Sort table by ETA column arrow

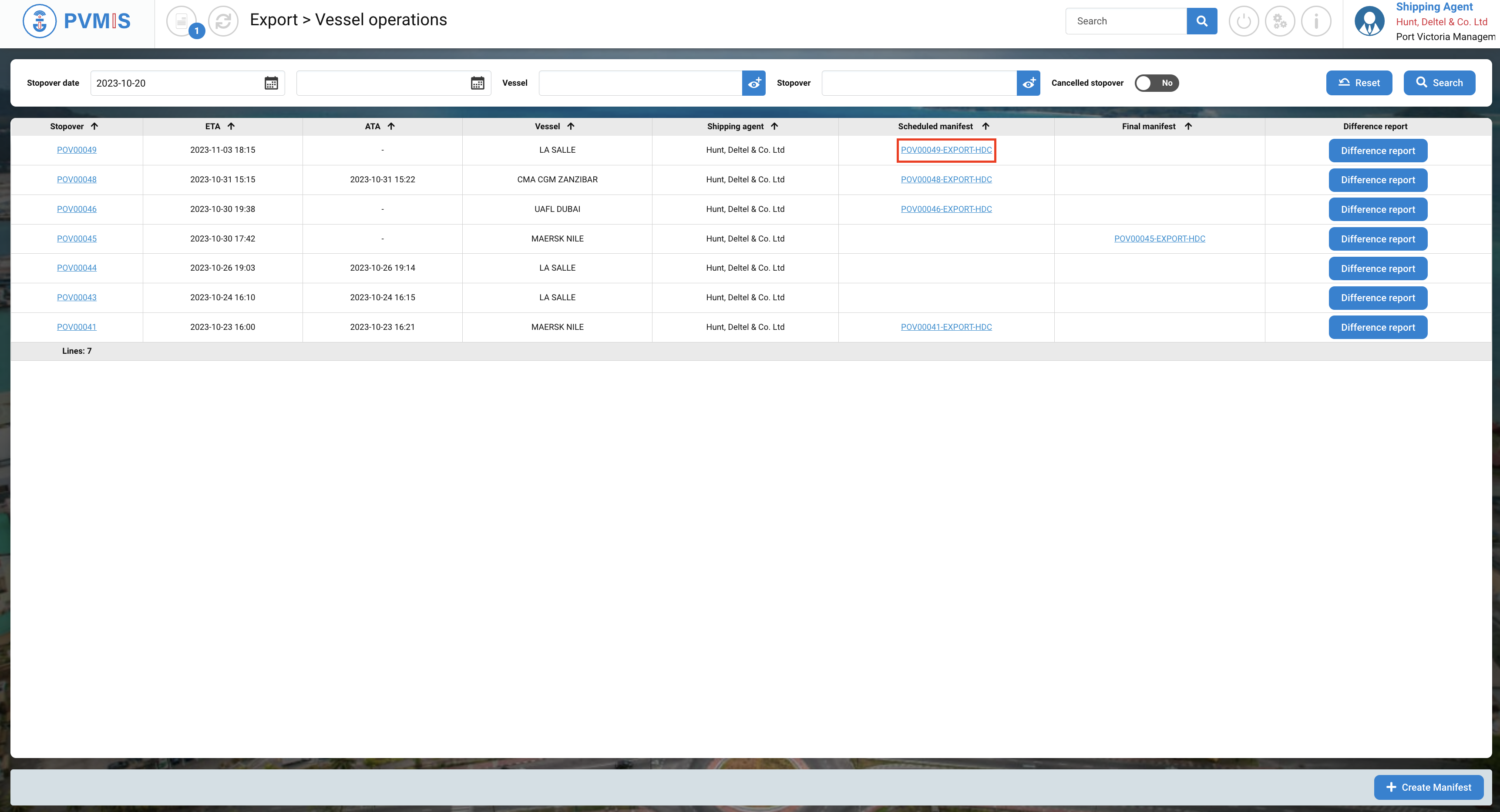click(231, 126)
